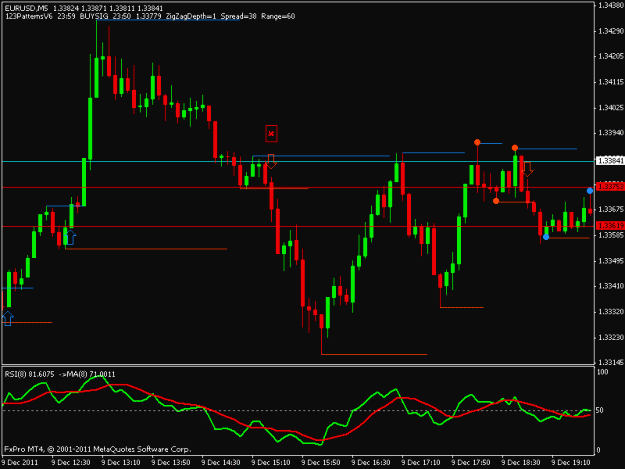Click the 1.33940 price axis label
The height and width of the screenshot is (469, 625).
point(611,133)
